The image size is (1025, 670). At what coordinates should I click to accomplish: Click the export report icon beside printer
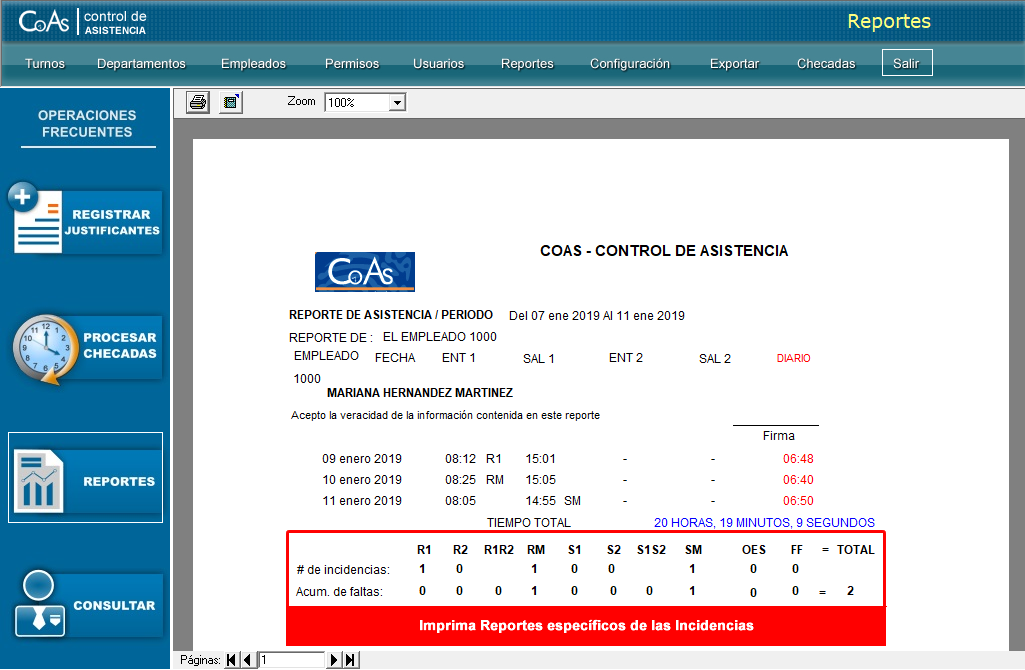(231, 102)
